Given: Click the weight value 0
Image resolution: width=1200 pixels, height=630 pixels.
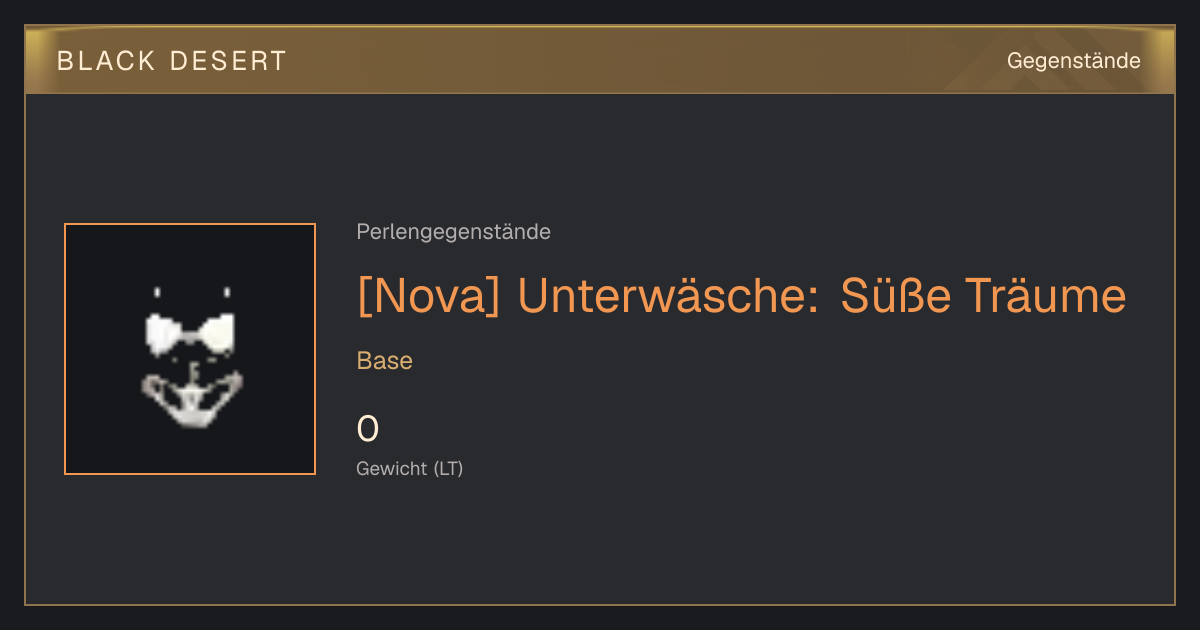Looking at the screenshot, I should [x=368, y=429].
